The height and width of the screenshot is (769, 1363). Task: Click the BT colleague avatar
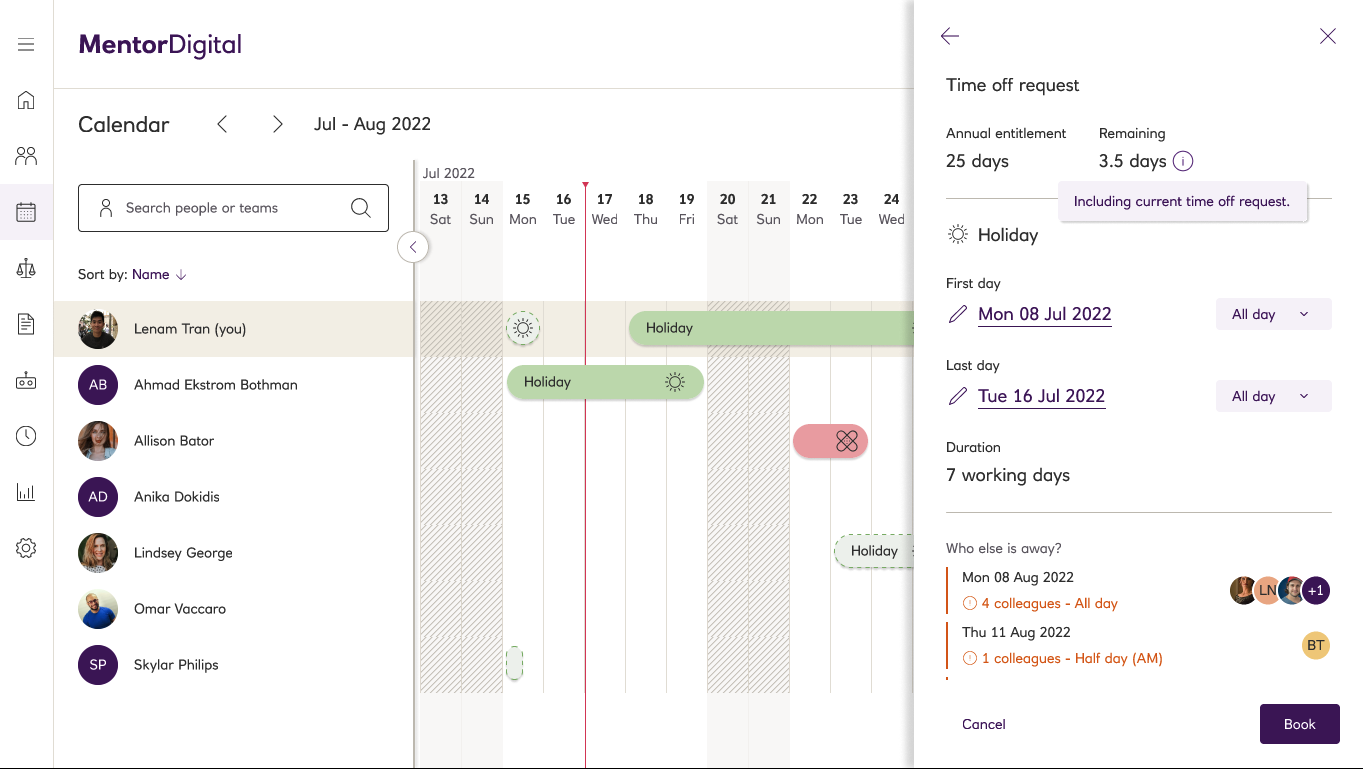1316,645
